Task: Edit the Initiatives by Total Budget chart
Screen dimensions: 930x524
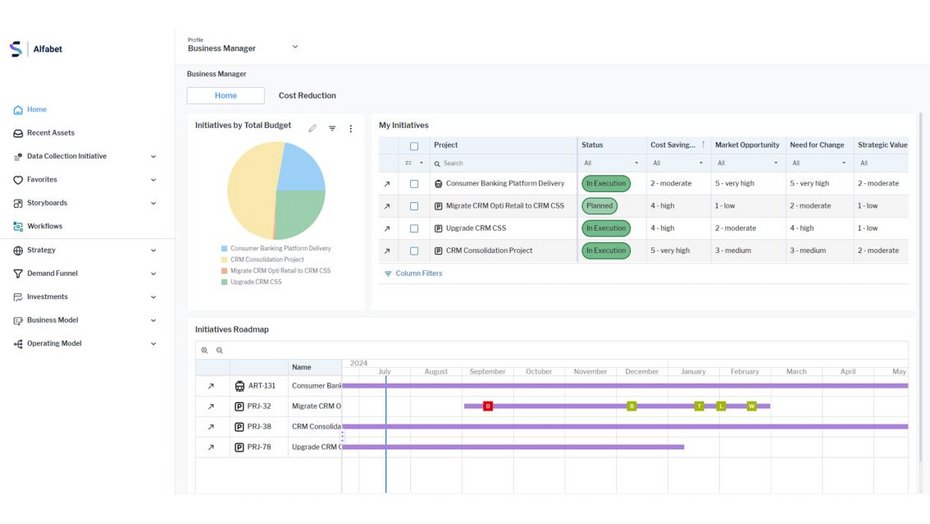Action: (312, 128)
